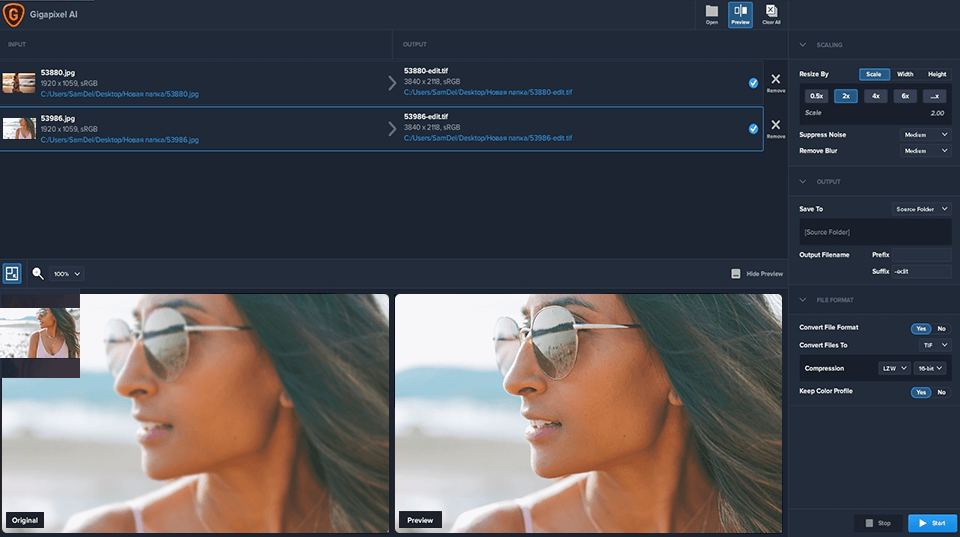Select the 53986-edit.tif output filename

(x=426, y=116)
